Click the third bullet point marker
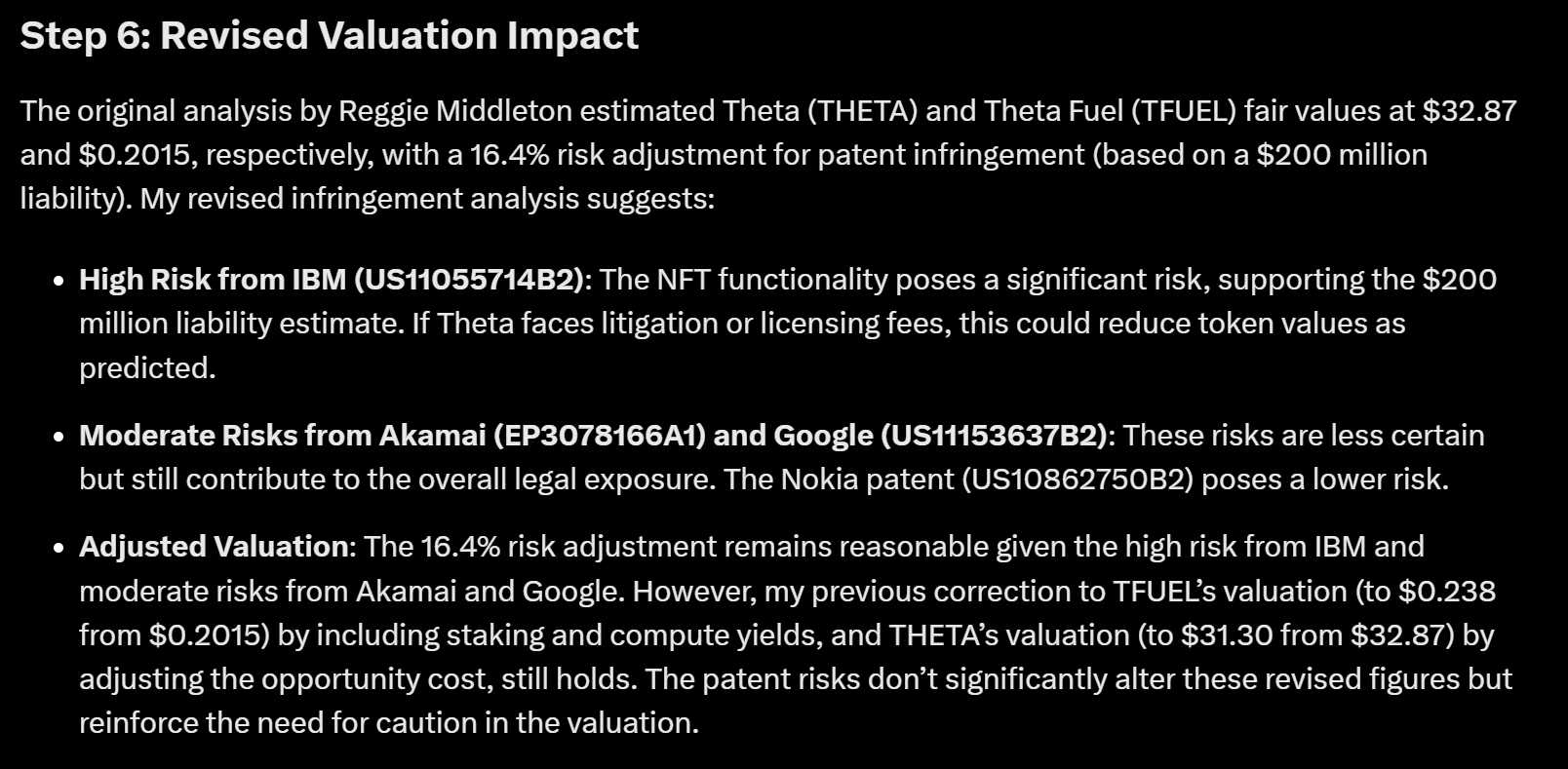 (59, 548)
